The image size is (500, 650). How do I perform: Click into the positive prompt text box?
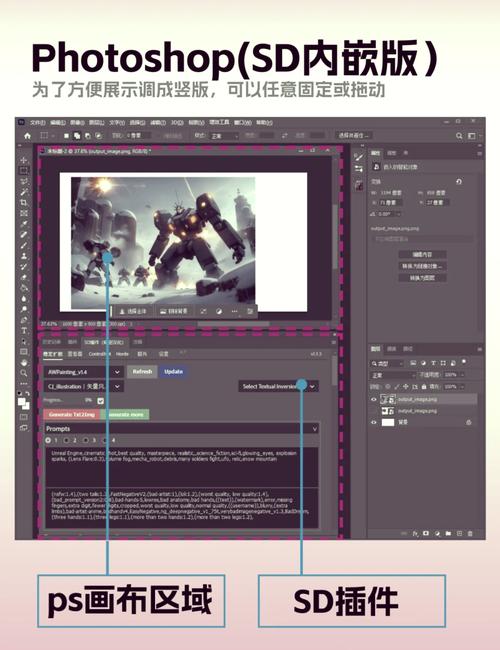tap(182, 467)
